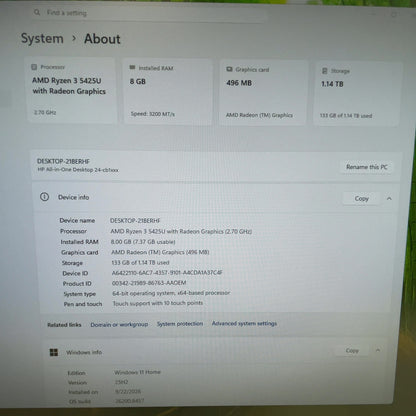Go back to System in breadcrumb
The height and width of the screenshot is (416, 416).
pos(42,38)
